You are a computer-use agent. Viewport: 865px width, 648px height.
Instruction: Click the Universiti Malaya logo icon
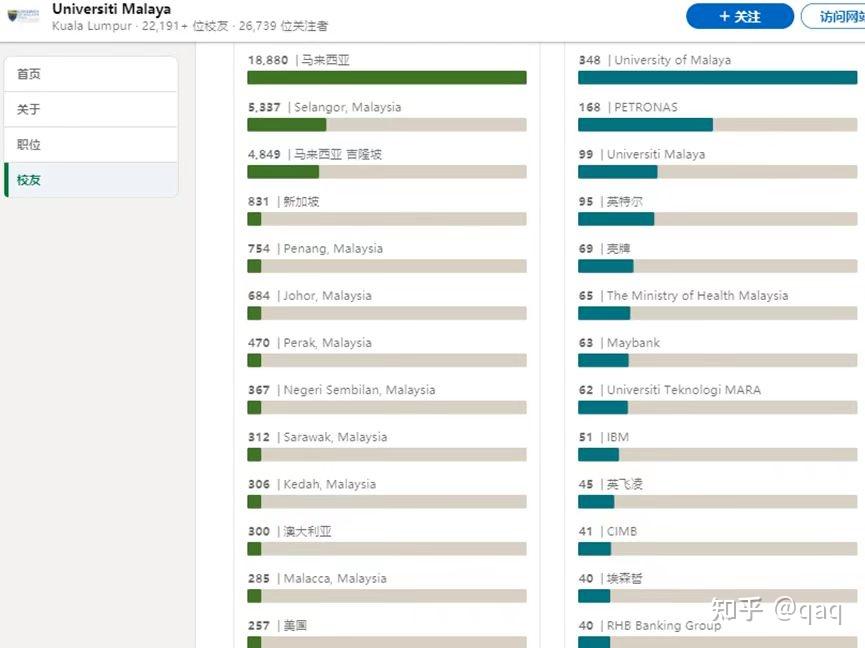24,16
